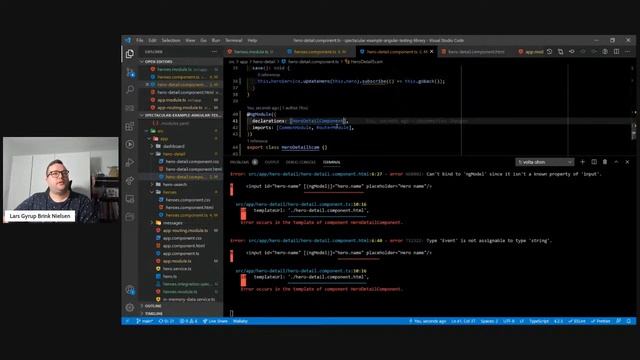This screenshot has height=360, width=640.
Task: Collapse the app folder
Action: point(164,139)
